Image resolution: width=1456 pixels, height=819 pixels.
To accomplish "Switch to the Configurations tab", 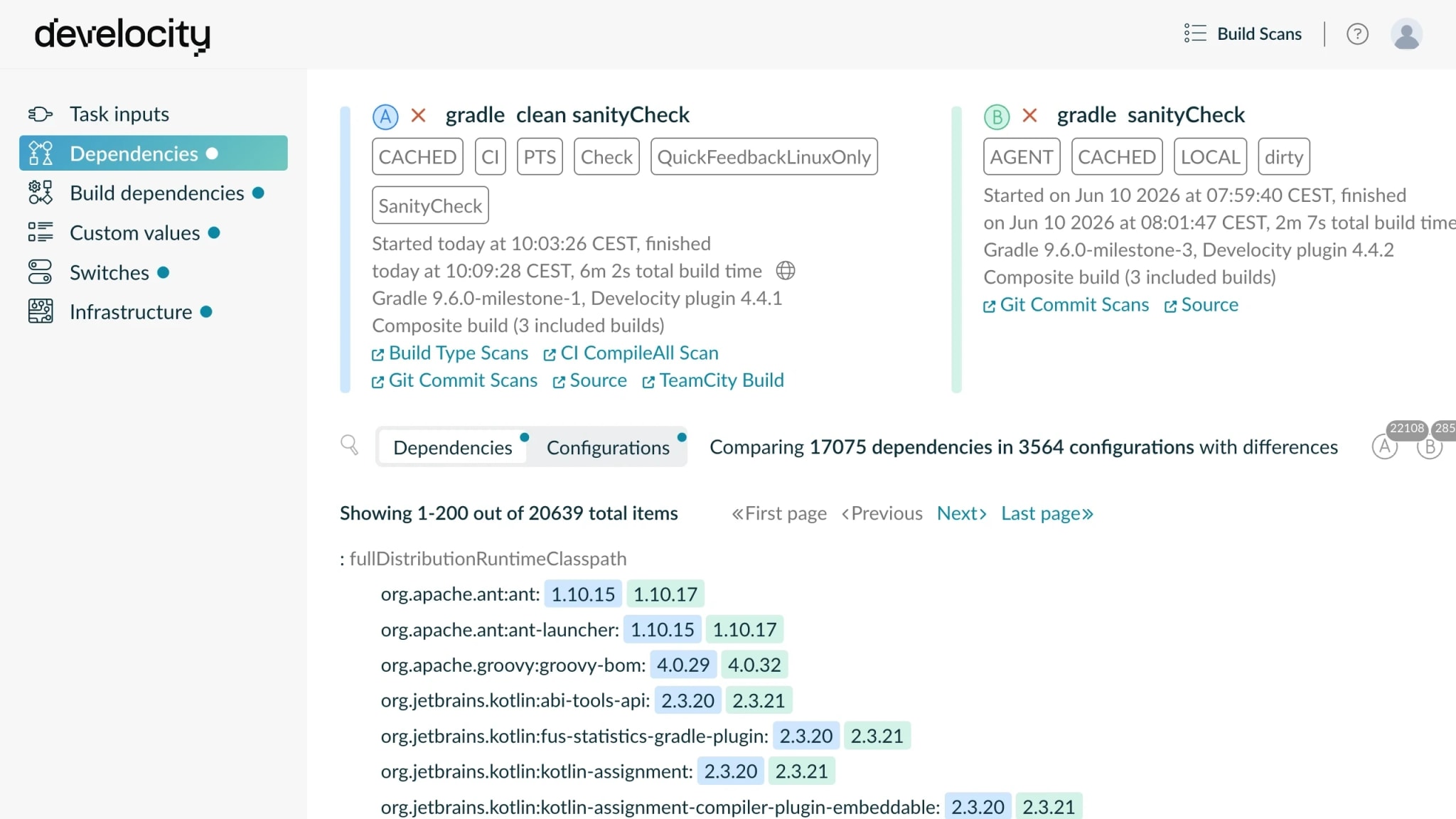I will (x=608, y=447).
